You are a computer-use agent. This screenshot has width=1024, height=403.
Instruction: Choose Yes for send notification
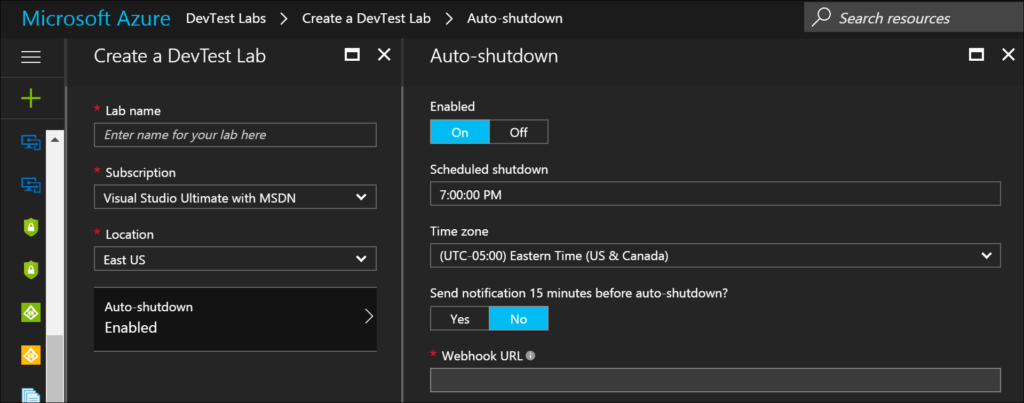coord(460,319)
